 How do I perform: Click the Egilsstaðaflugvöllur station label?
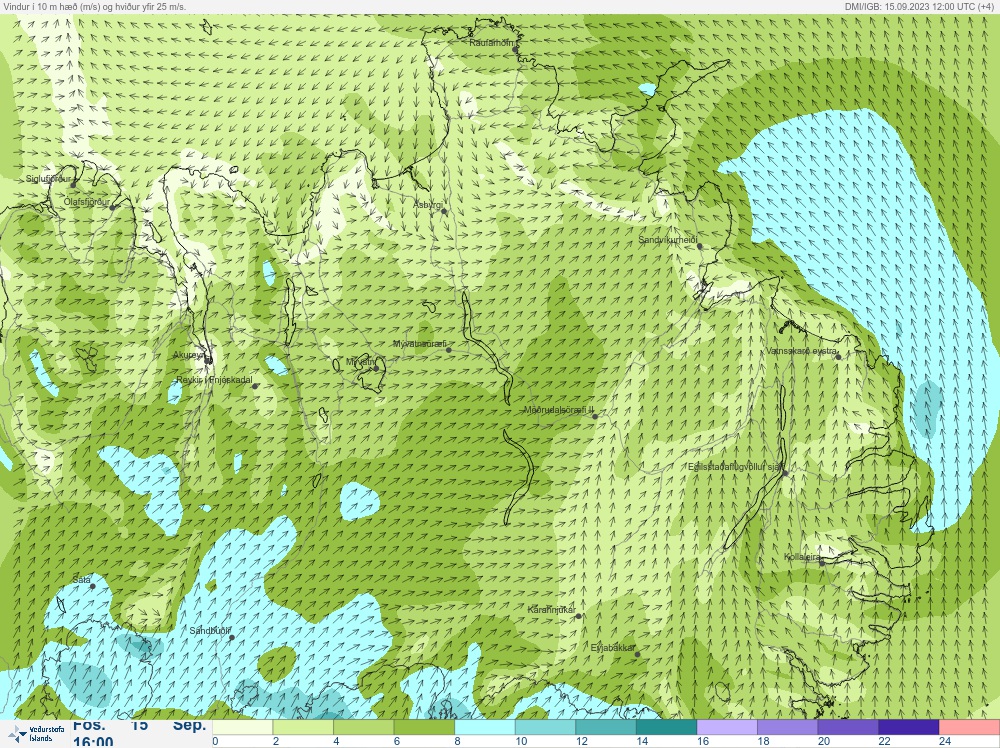(x=735, y=467)
